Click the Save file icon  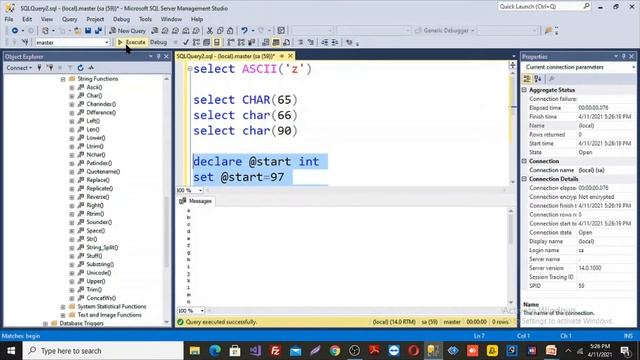pyautogui.click(x=88, y=31)
